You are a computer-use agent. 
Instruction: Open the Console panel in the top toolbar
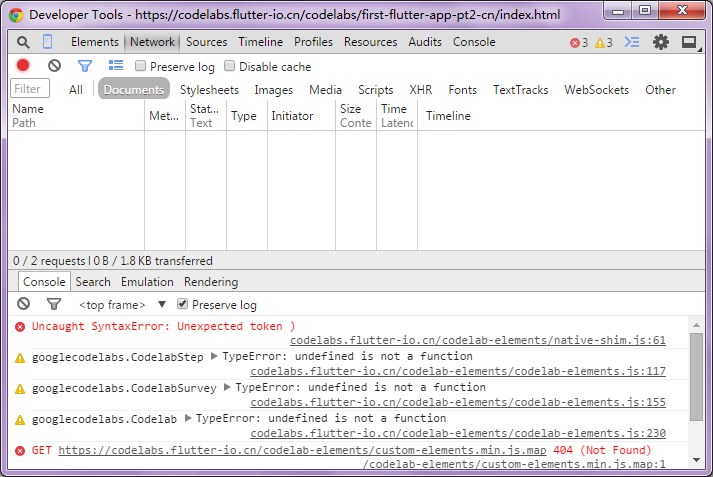[x=474, y=42]
